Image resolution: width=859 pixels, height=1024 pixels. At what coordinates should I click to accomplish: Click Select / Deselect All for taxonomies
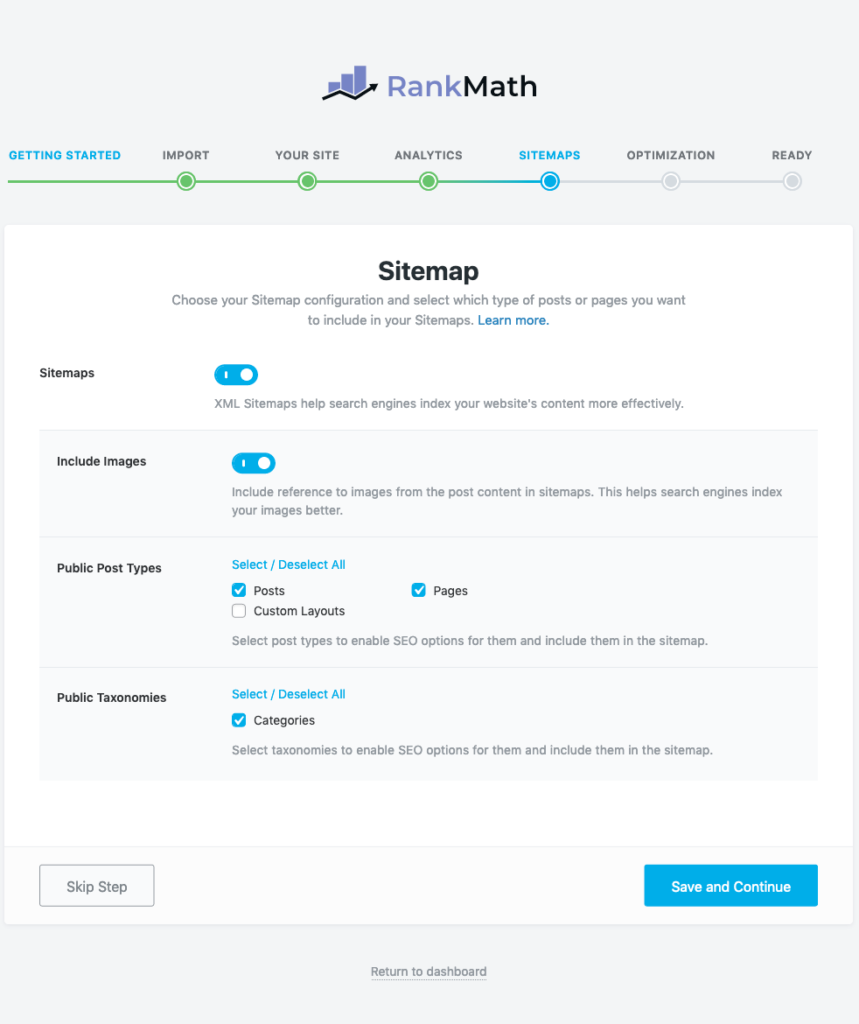289,694
